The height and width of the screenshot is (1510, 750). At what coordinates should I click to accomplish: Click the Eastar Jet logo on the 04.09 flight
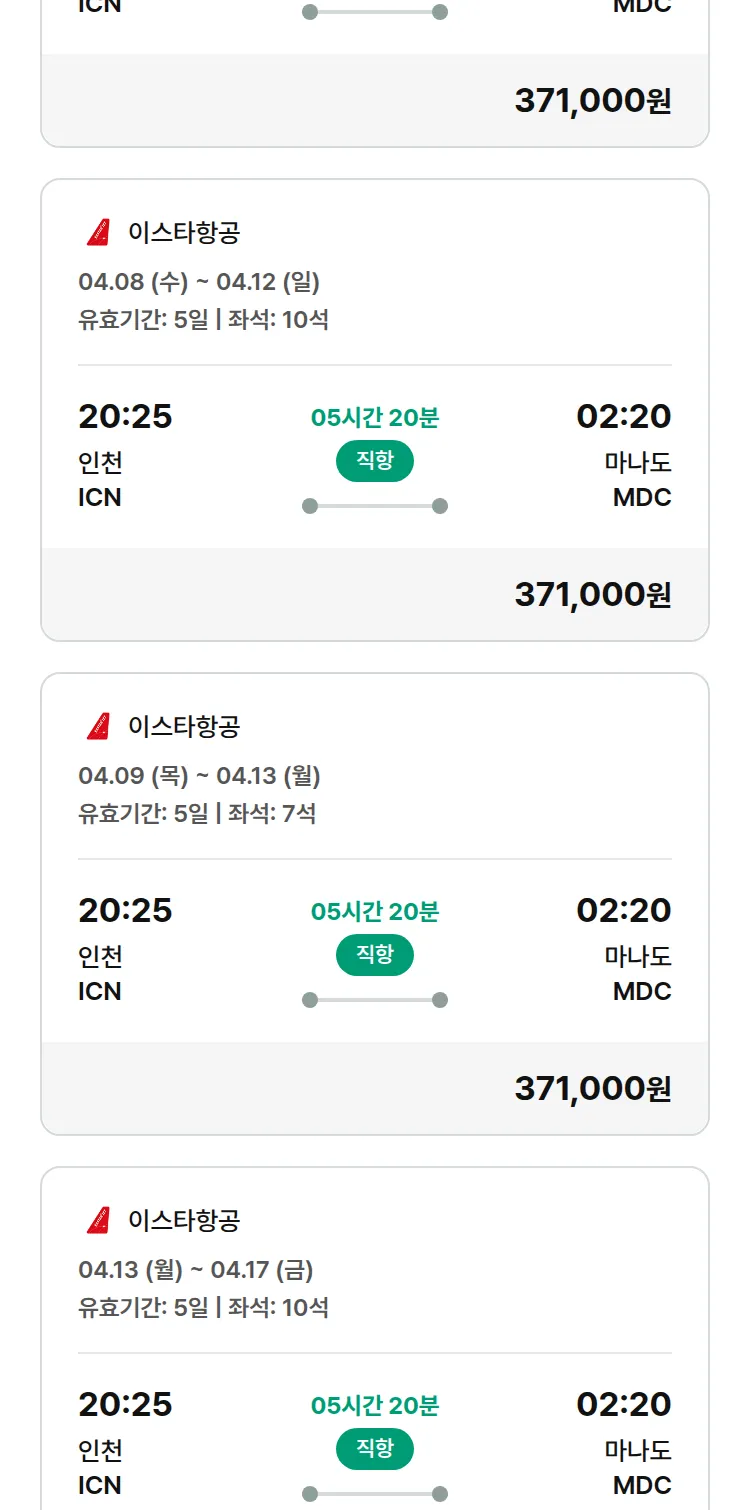click(x=98, y=727)
